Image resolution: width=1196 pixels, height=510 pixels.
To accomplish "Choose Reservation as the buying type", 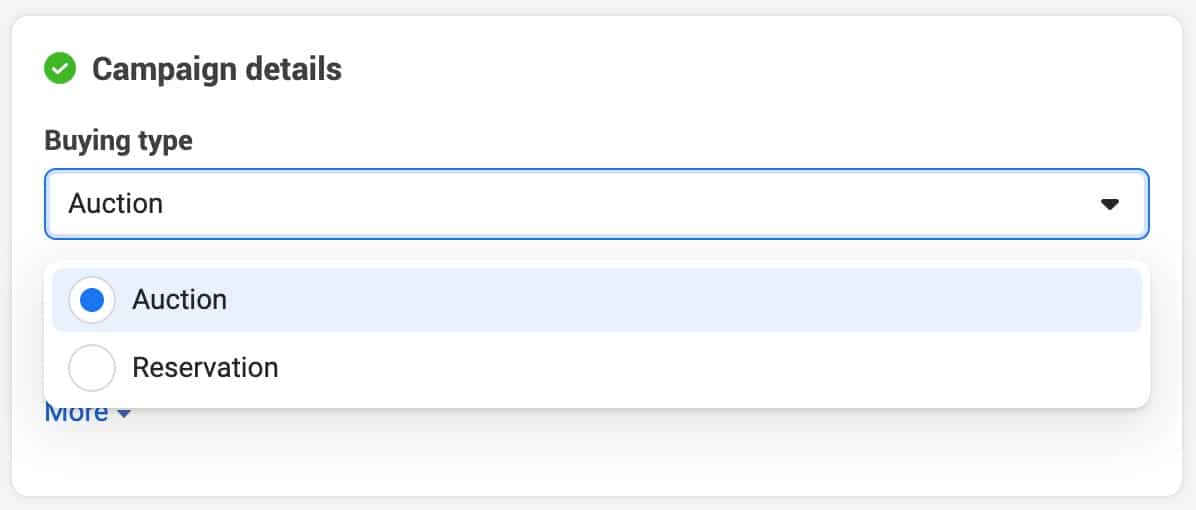I will coord(596,367).
